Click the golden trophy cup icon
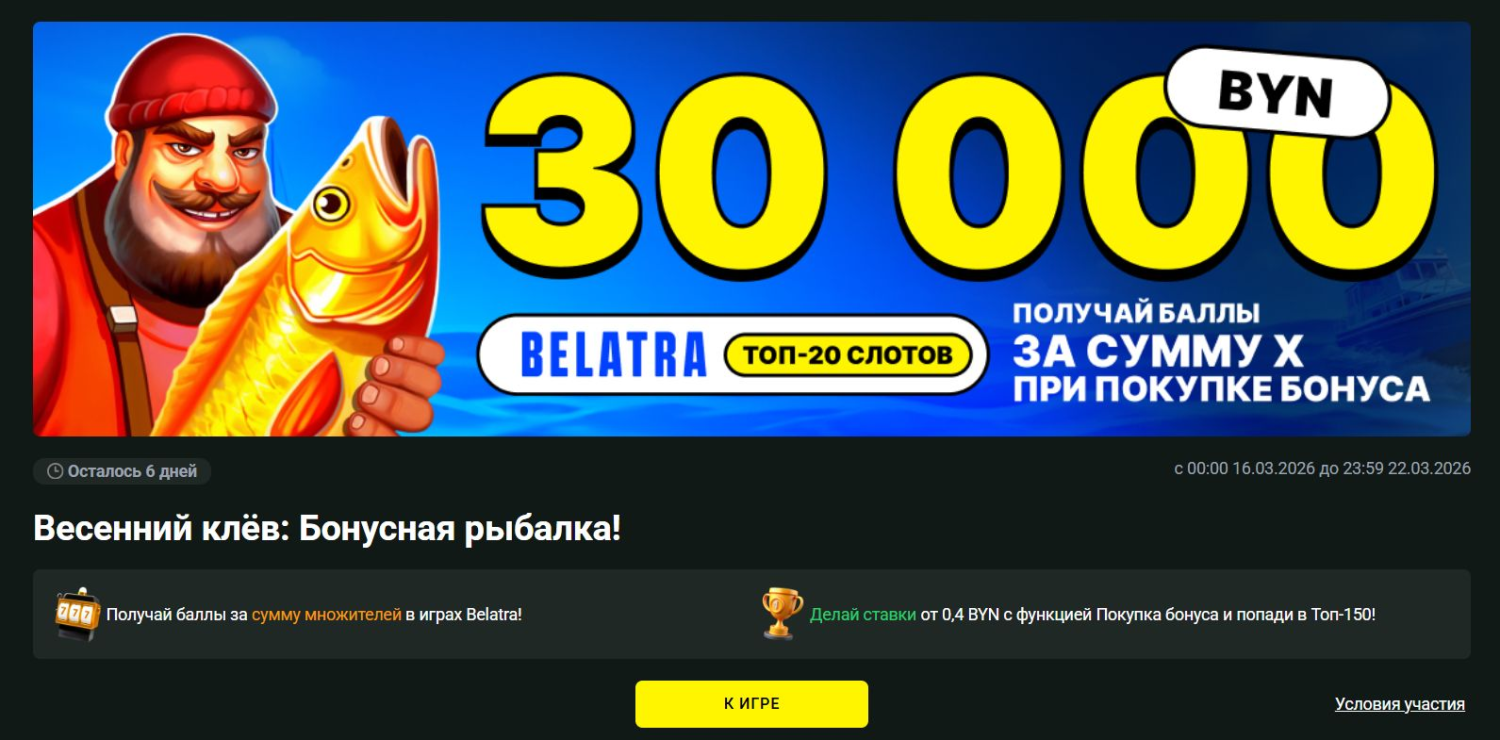 pos(782,614)
